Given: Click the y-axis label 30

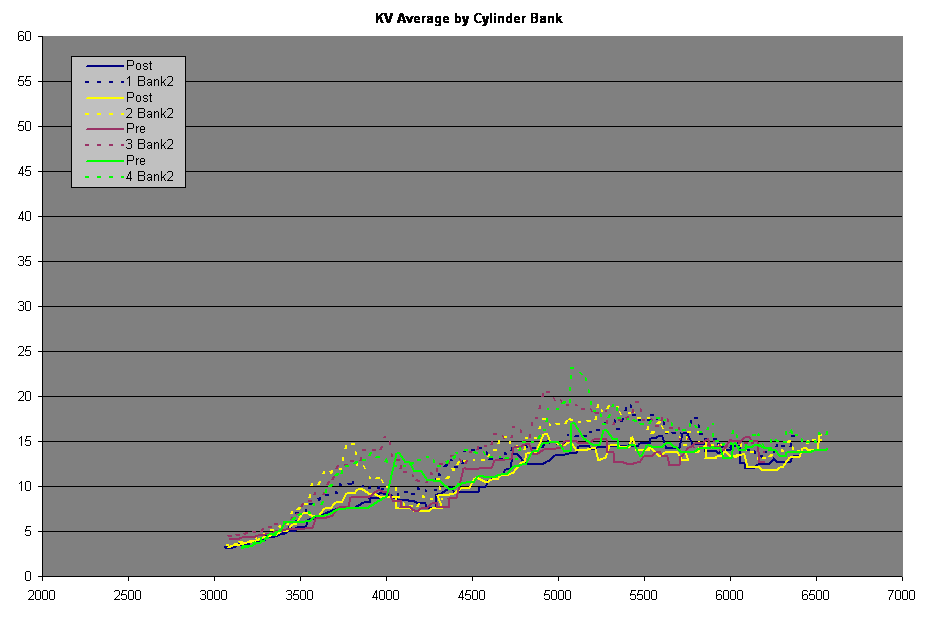Looking at the screenshot, I should tap(25, 306).
